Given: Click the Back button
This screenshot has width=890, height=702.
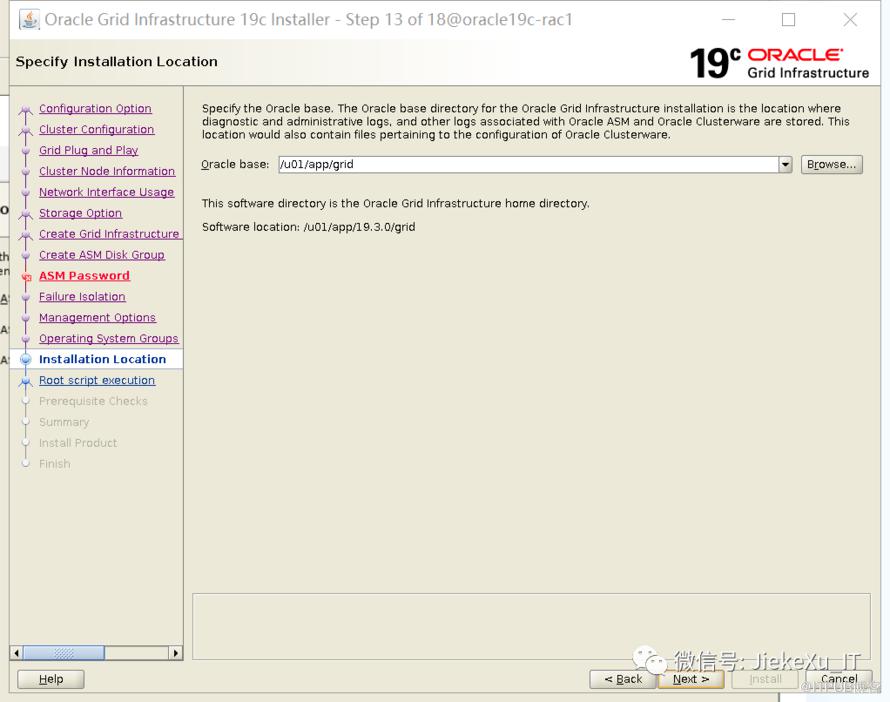Looking at the screenshot, I should pos(623,679).
